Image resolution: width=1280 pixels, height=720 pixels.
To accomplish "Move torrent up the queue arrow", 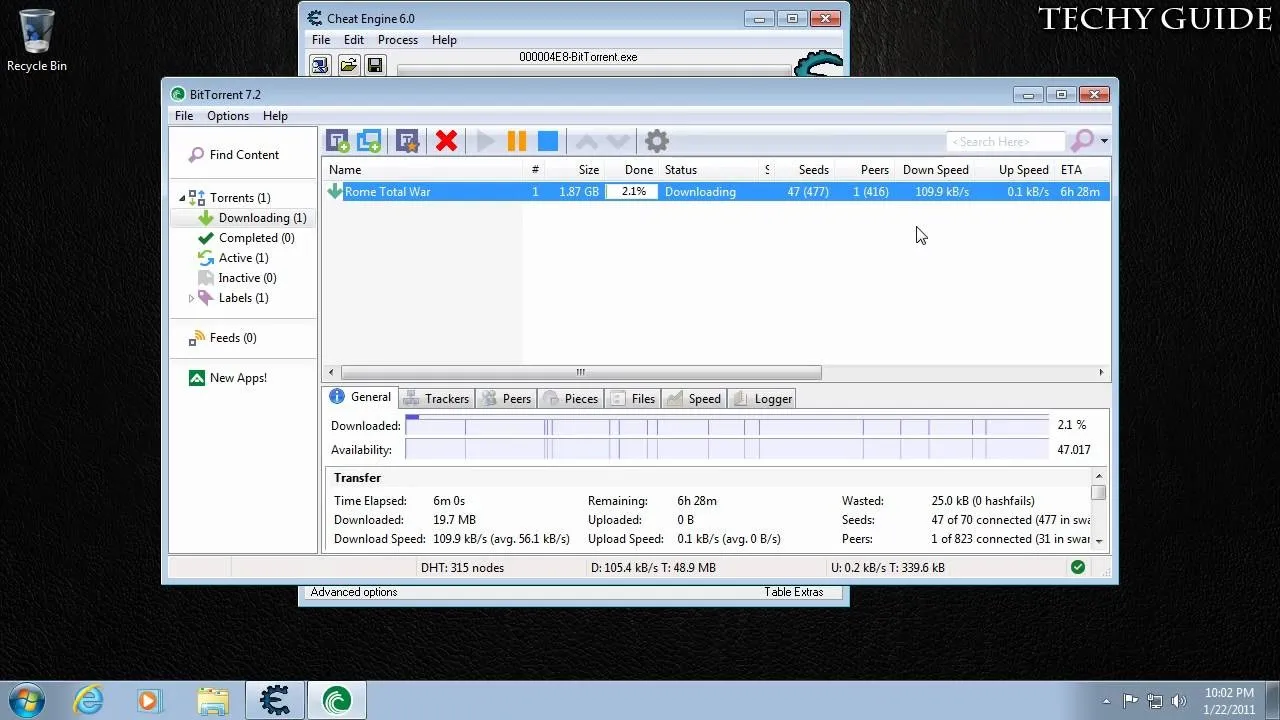I will (587, 141).
